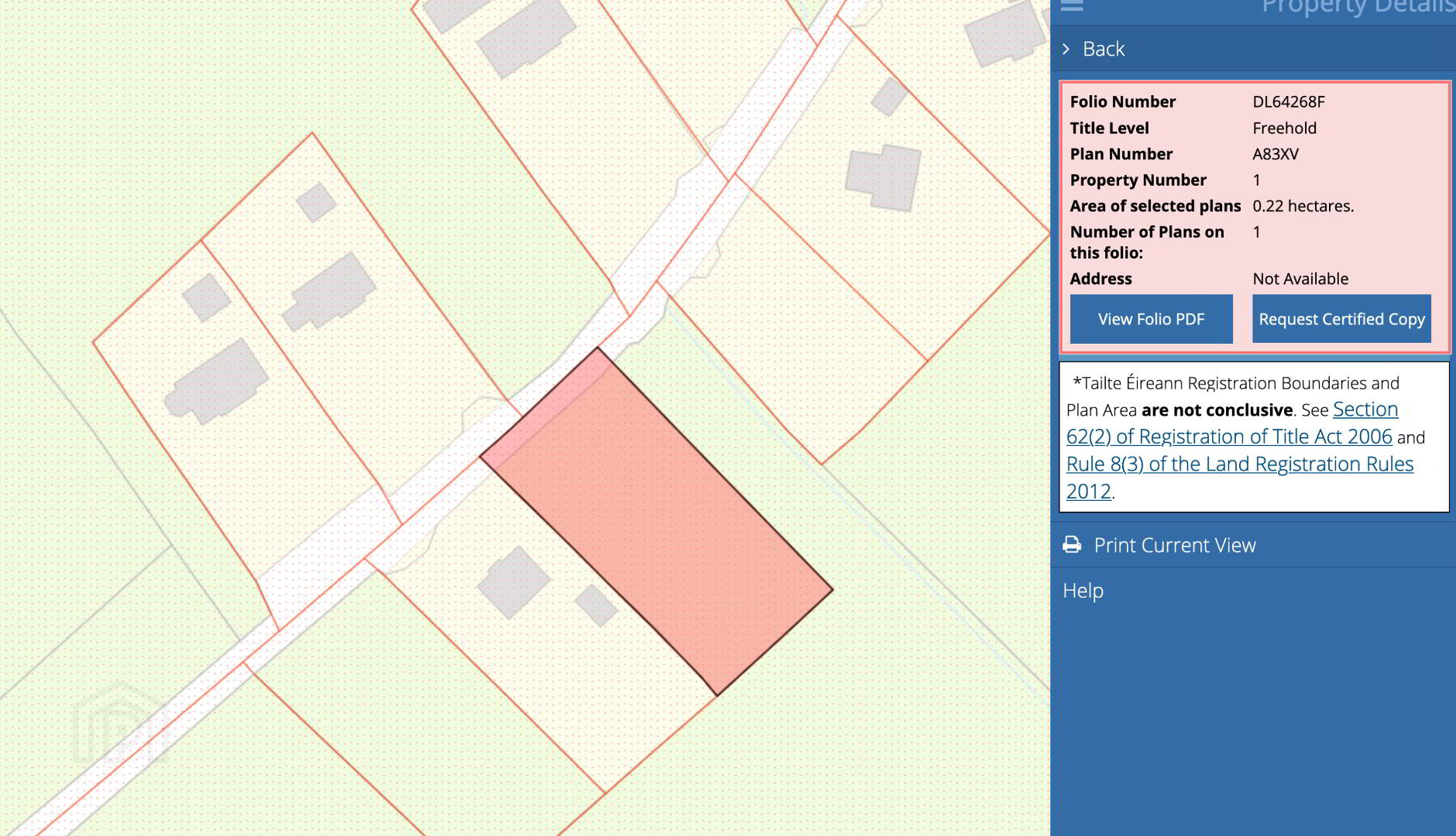The width and height of the screenshot is (1456, 836).
Task: Click the chevron arrow beside Back
Action: pos(1066,49)
